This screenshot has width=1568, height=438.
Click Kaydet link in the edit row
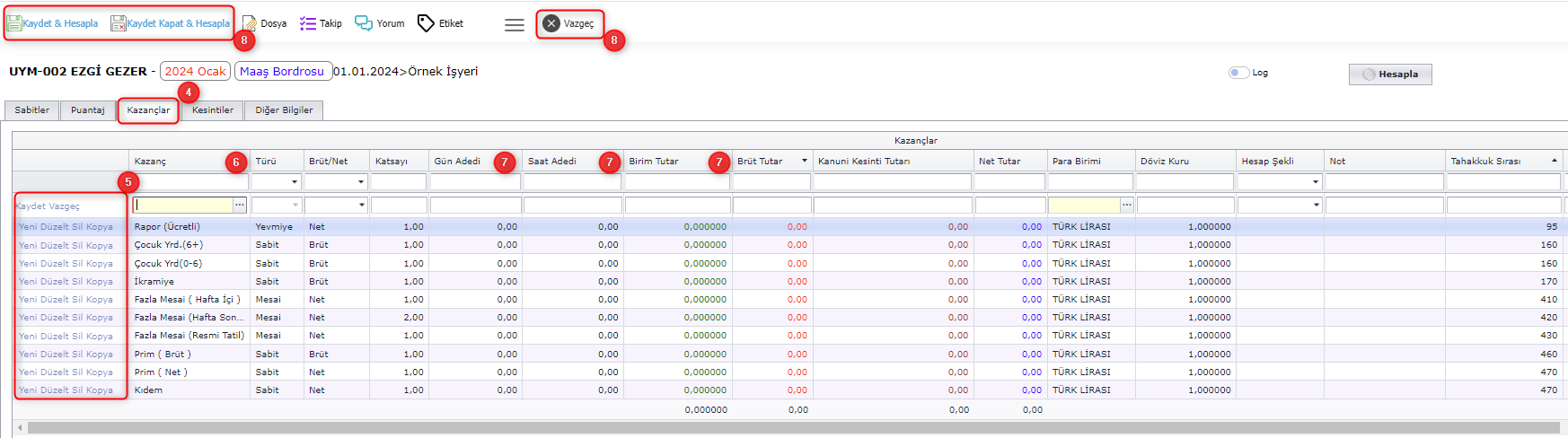coord(31,206)
